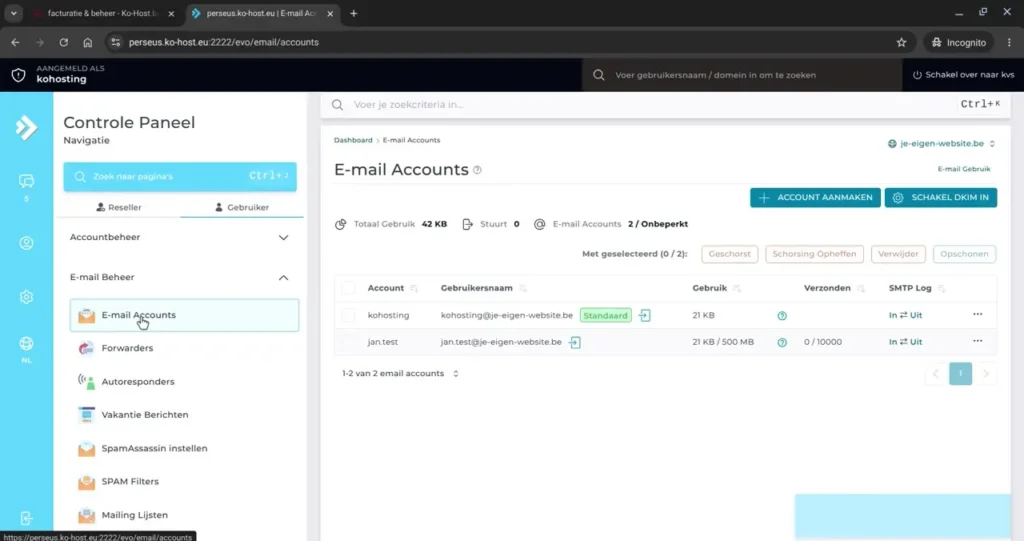Open the Forwarders navigation item
This screenshot has height=541, width=1024.
tap(184, 348)
